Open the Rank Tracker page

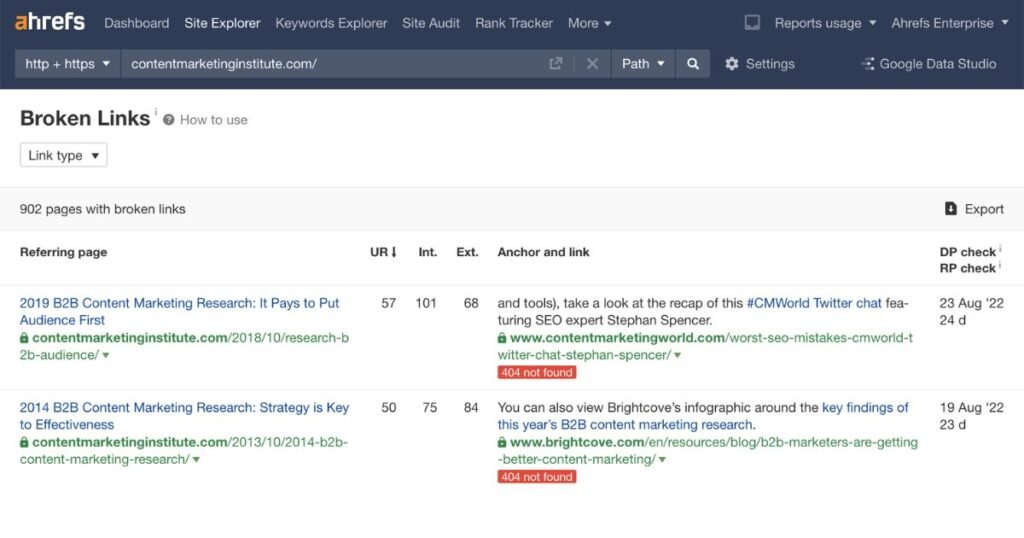click(514, 23)
